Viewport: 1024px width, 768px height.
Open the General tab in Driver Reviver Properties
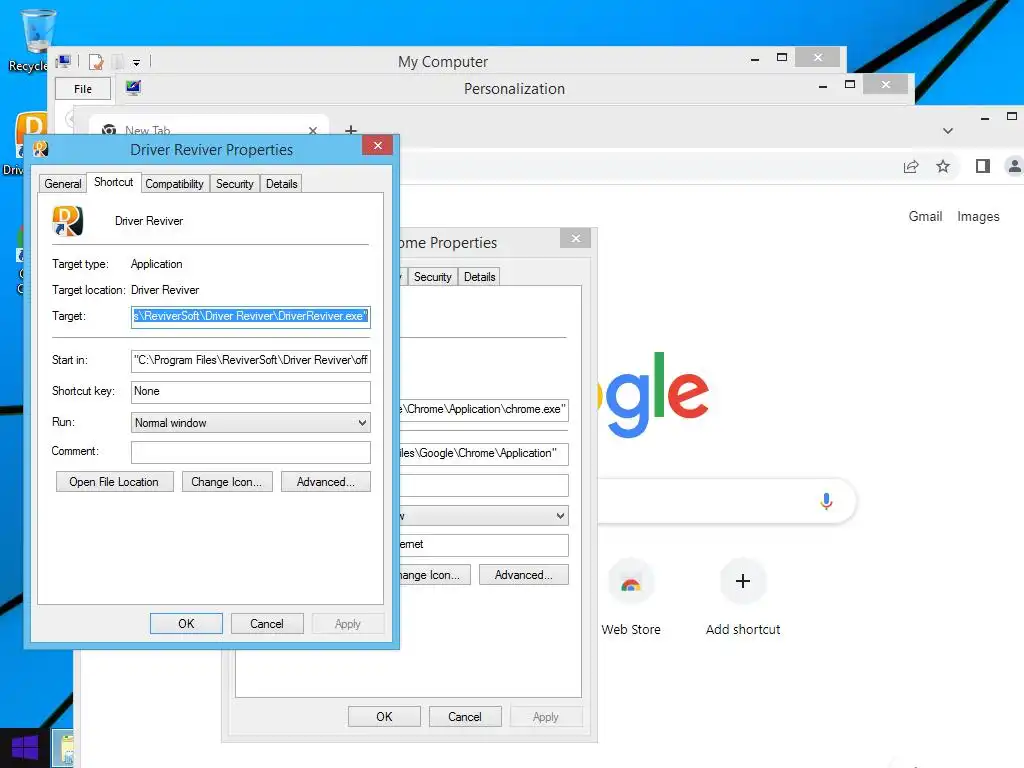(x=63, y=184)
